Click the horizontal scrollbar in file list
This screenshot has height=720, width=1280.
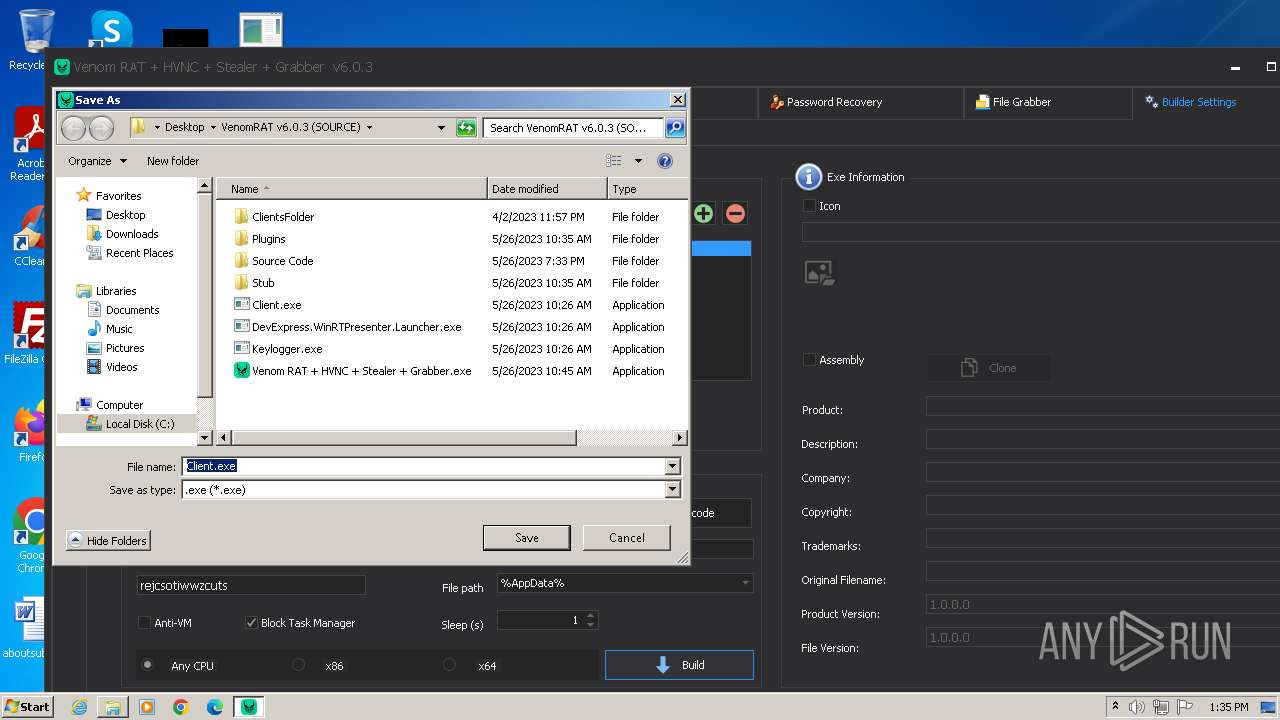tap(404, 438)
